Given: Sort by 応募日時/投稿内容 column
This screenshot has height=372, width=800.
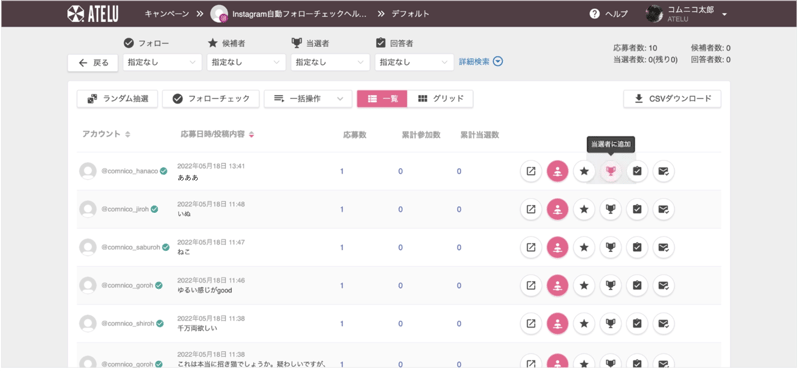Looking at the screenshot, I should [217, 135].
